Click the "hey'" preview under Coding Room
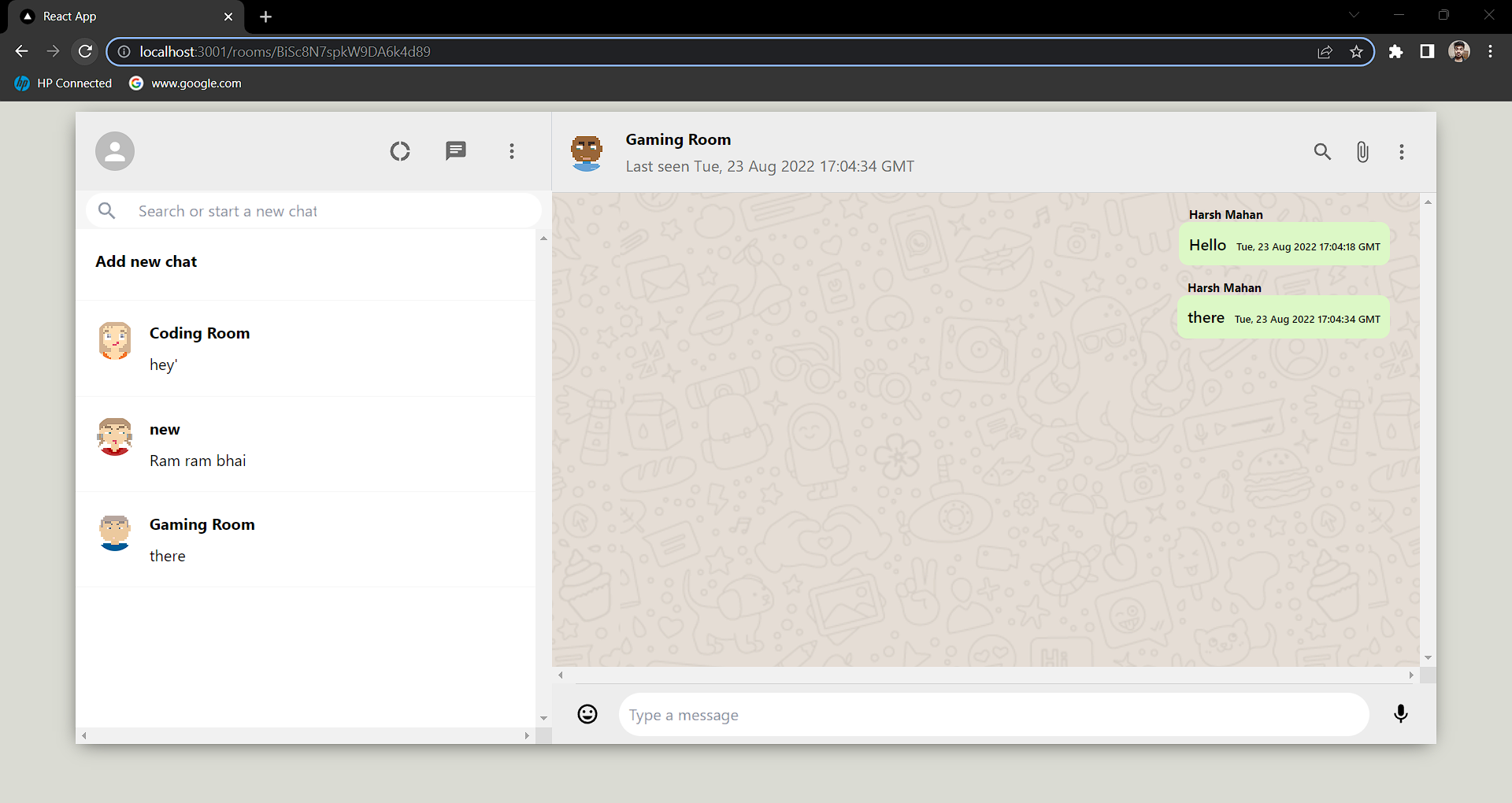Viewport: 1512px width, 803px height. tap(164, 364)
